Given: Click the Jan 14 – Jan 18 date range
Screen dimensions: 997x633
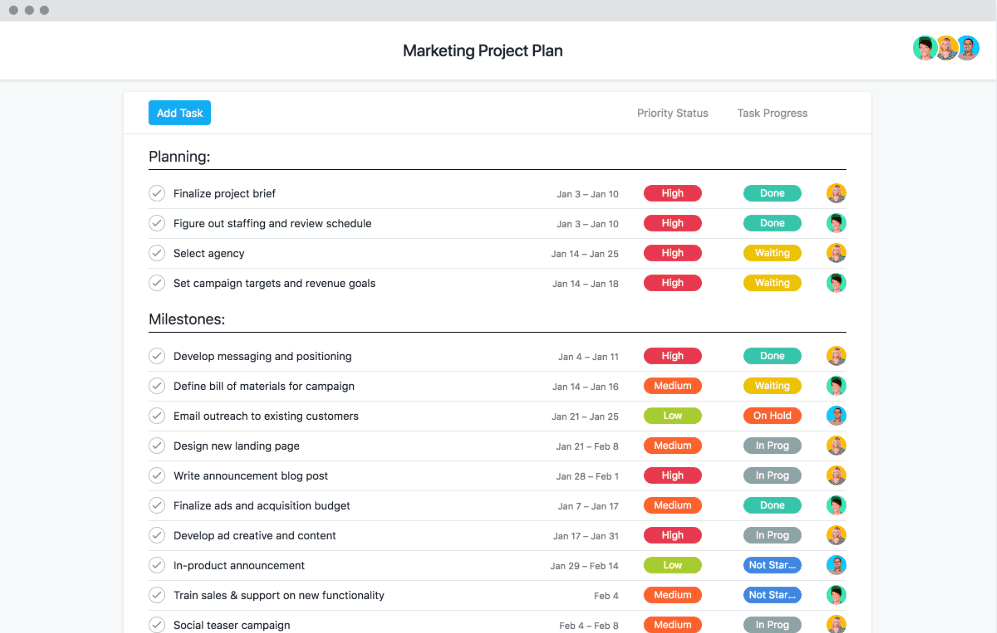Looking at the screenshot, I should 585,283.
